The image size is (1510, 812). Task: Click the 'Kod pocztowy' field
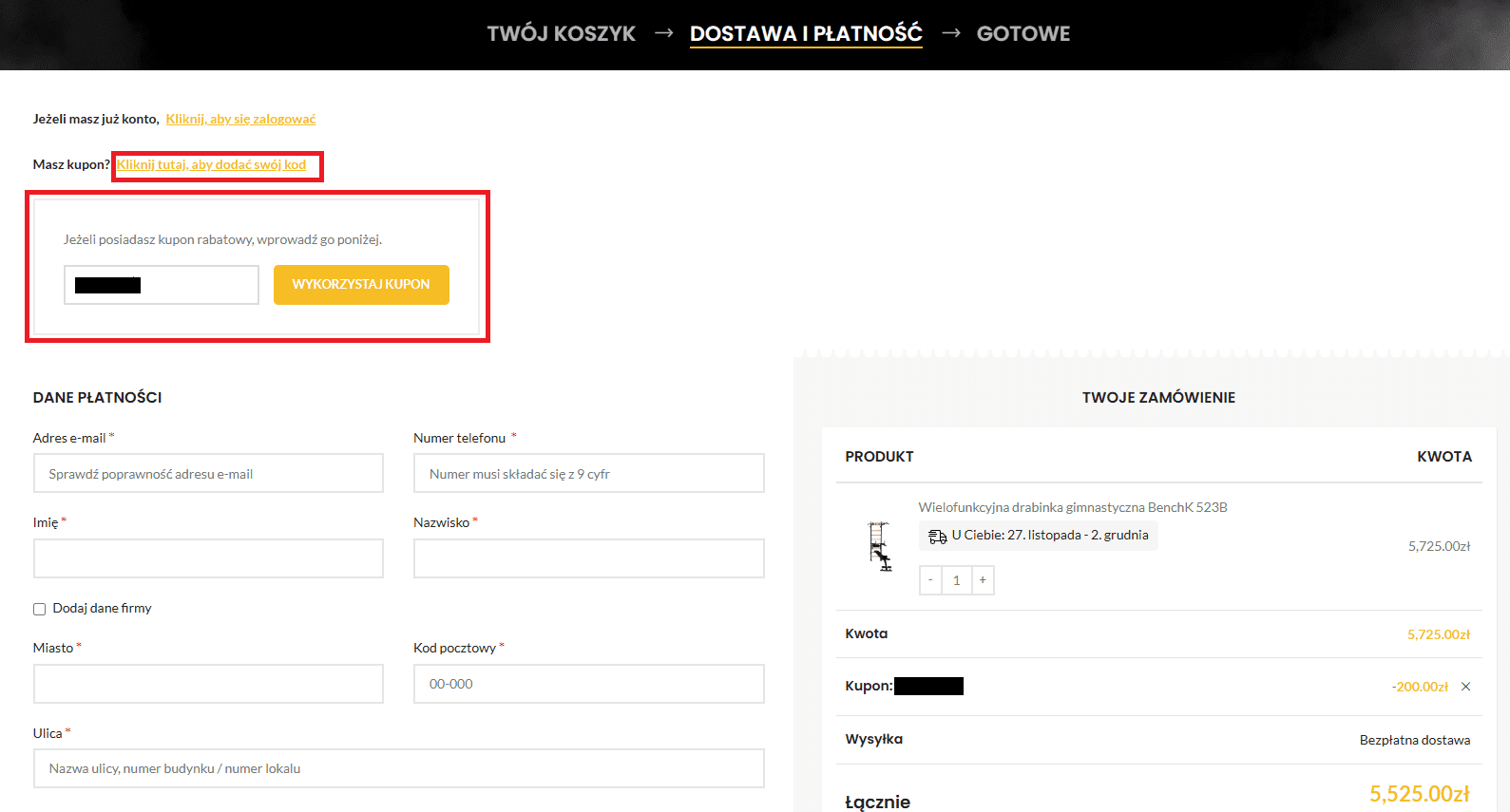(x=588, y=684)
